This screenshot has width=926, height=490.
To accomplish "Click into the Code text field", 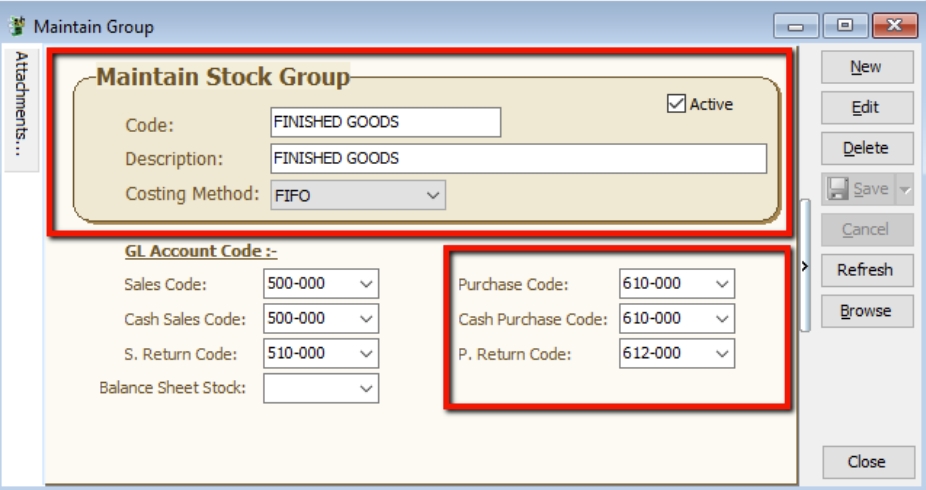I will click(x=384, y=122).
